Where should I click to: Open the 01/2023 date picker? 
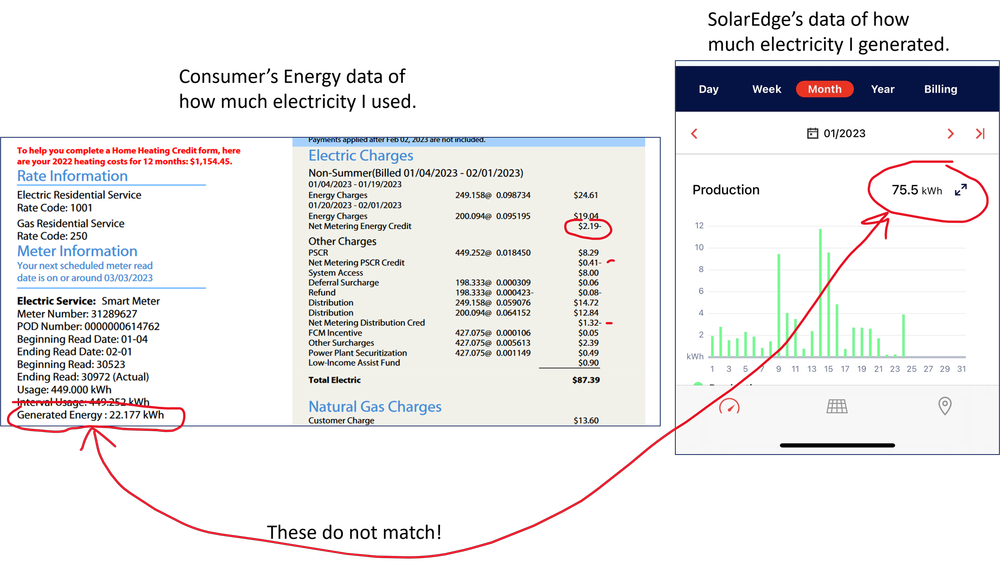(x=836, y=133)
